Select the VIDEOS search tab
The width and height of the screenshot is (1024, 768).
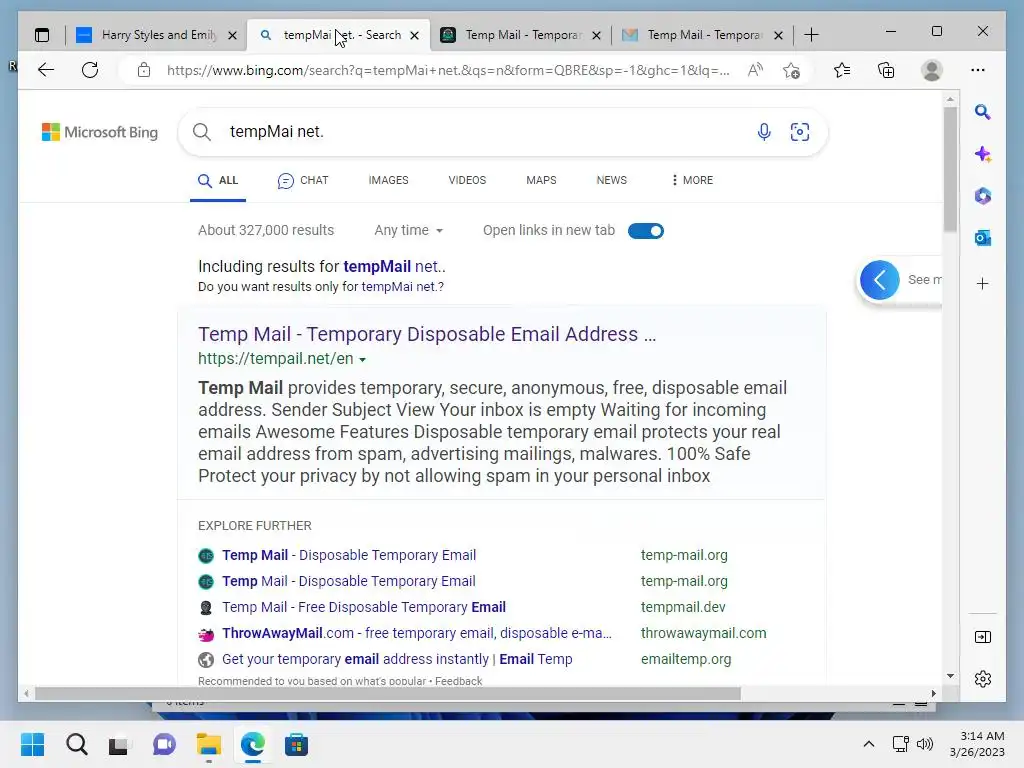click(x=467, y=180)
